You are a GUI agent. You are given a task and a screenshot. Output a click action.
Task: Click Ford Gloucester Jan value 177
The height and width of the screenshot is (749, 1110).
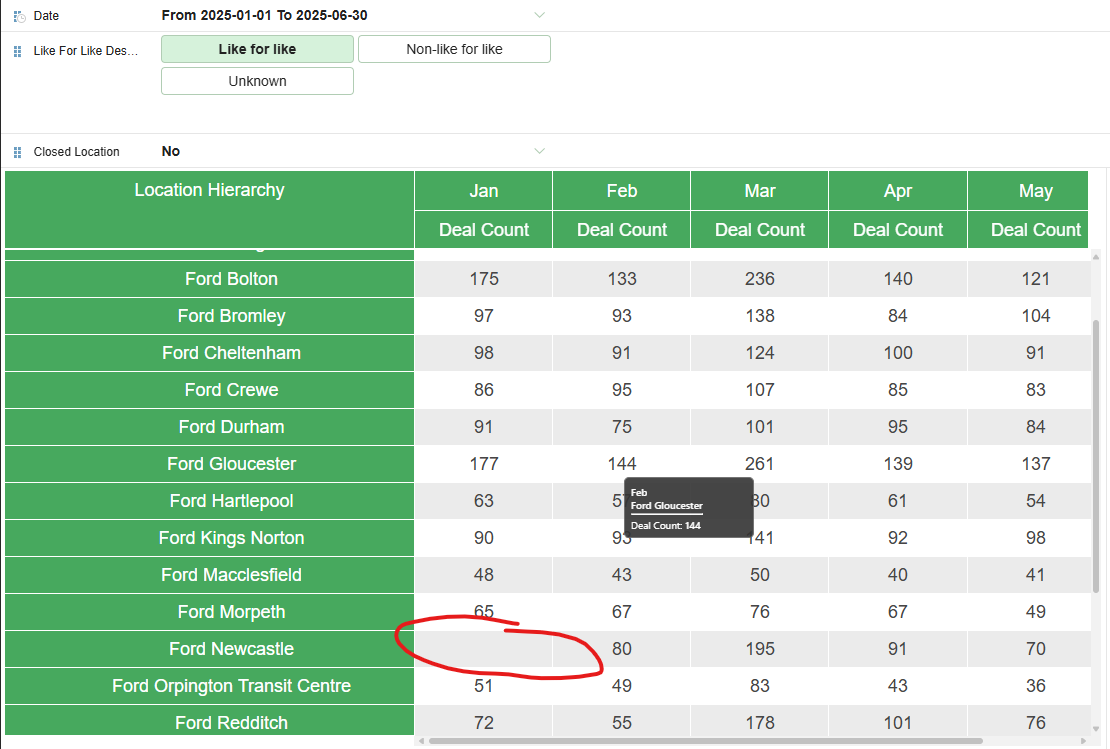point(484,464)
